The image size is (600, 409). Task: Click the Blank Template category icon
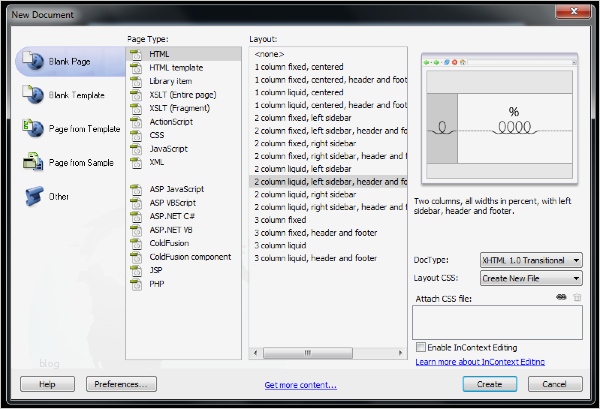coord(33,94)
